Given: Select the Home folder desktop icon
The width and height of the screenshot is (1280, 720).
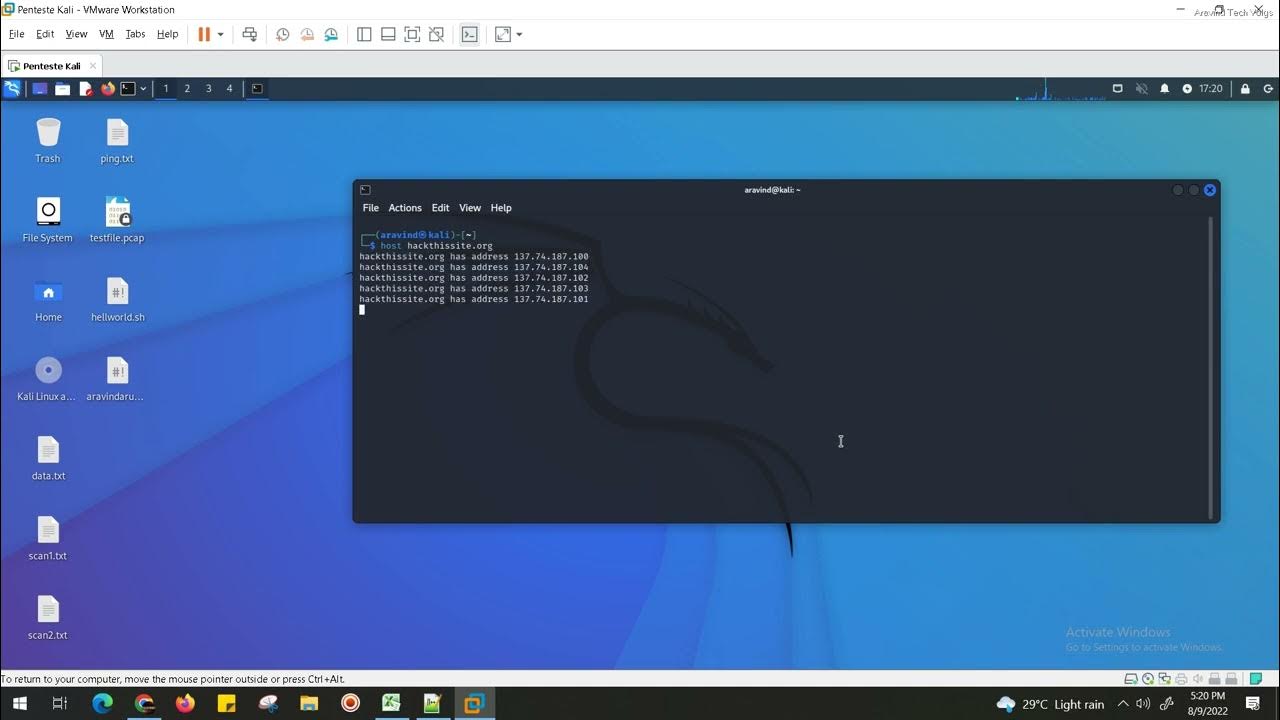Looking at the screenshot, I should click(48, 299).
